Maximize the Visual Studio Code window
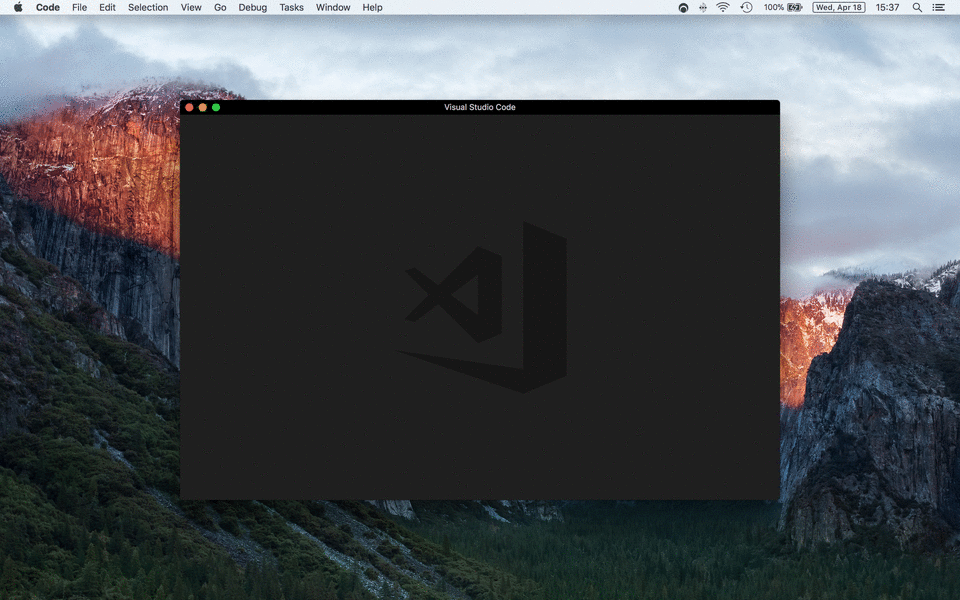The width and height of the screenshot is (960, 600). pyautogui.click(x=216, y=107)
